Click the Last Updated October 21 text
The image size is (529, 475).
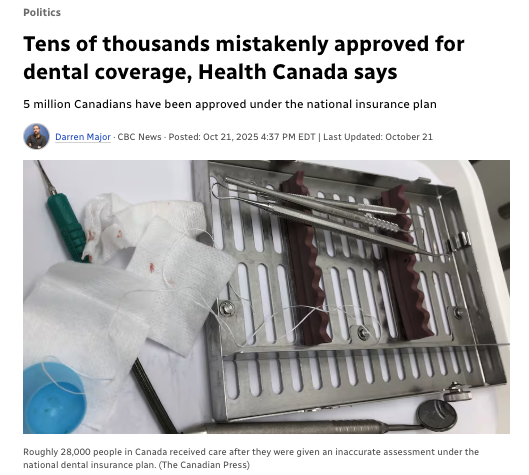pos(378,137)
